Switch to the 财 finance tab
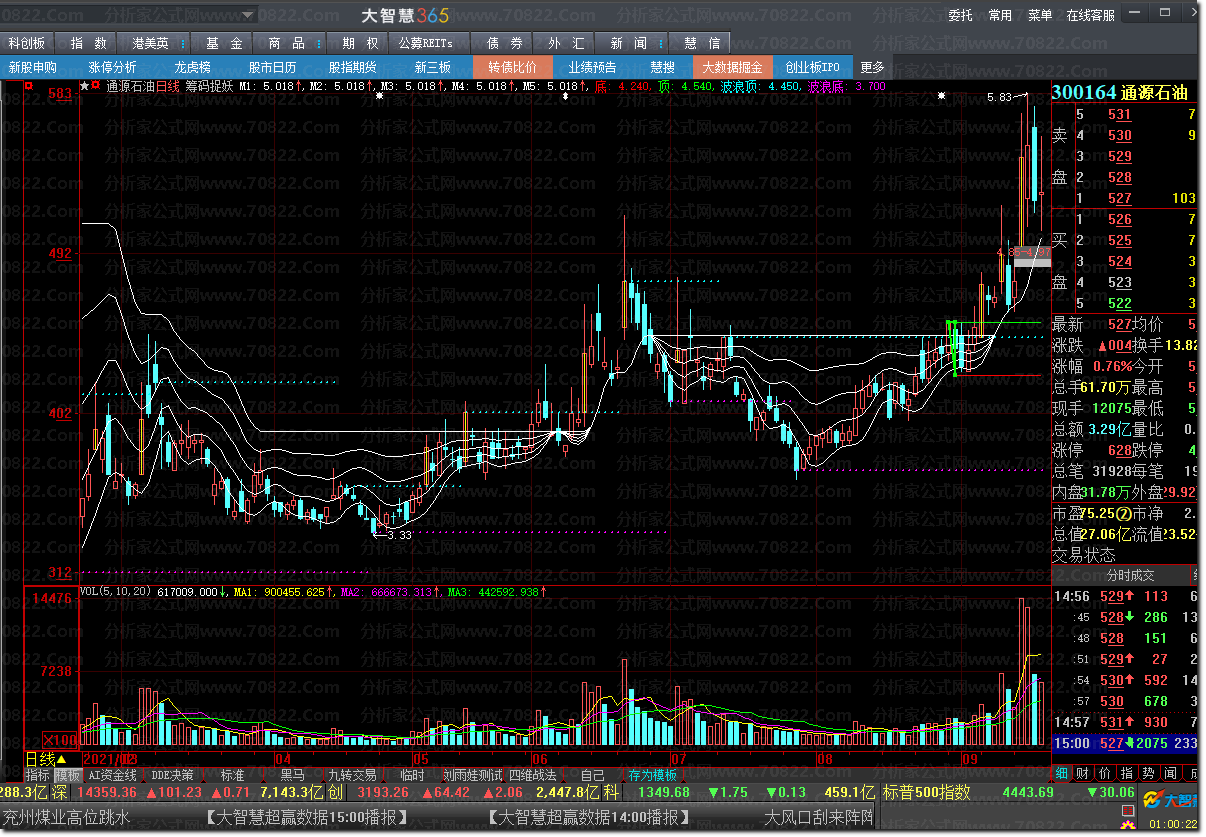Image resolution: width=1206 pixels, height=837 pixels. click(x=1082, y=773)
